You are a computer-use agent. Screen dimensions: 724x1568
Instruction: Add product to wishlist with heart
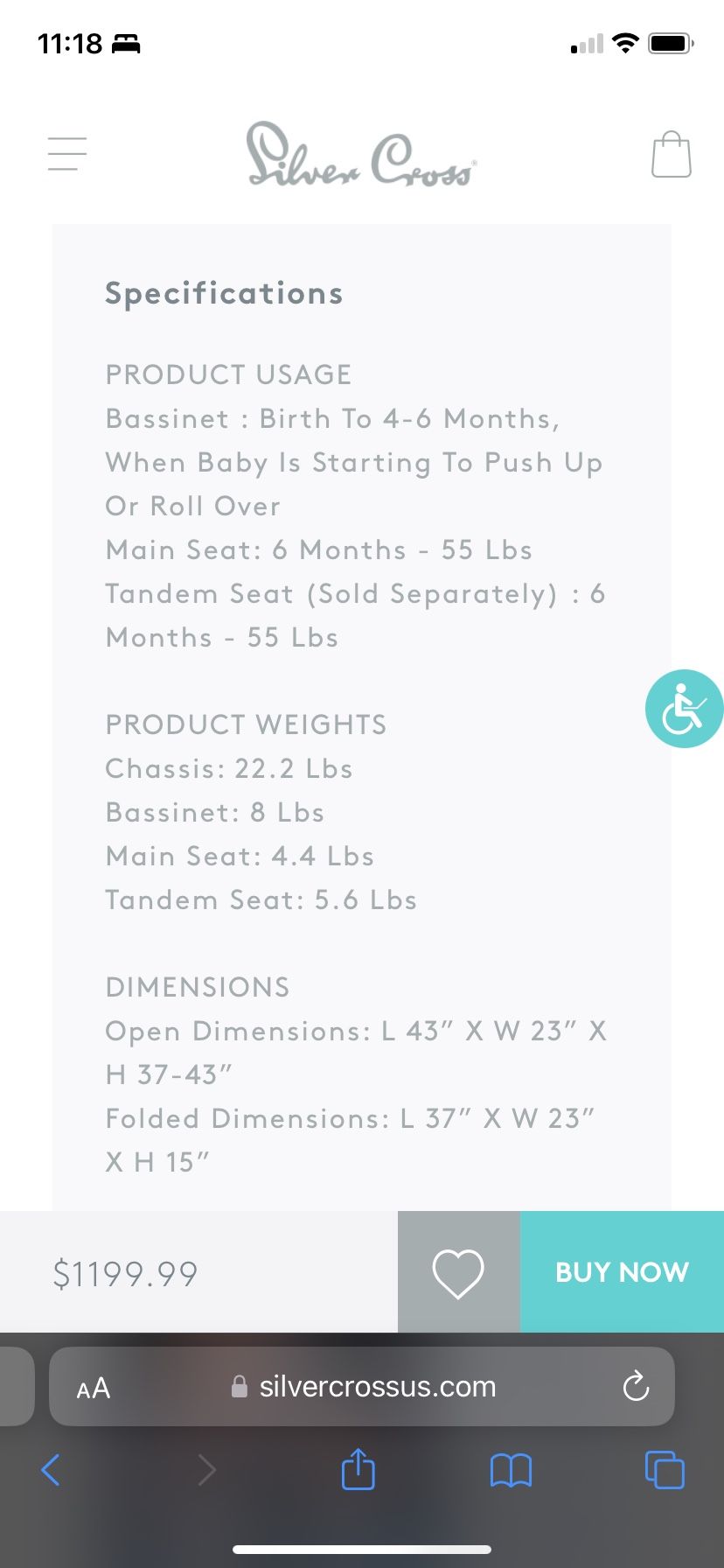click(x=458, y=1271)
